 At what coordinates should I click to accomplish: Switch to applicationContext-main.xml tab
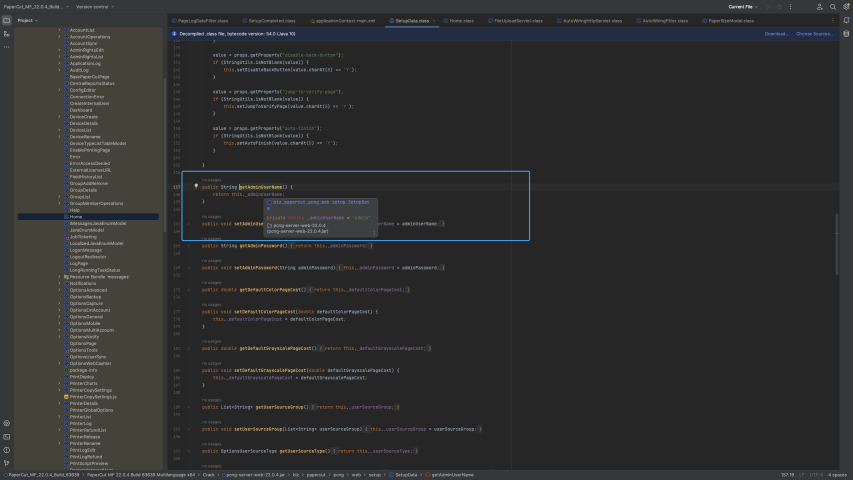[342, 21]
